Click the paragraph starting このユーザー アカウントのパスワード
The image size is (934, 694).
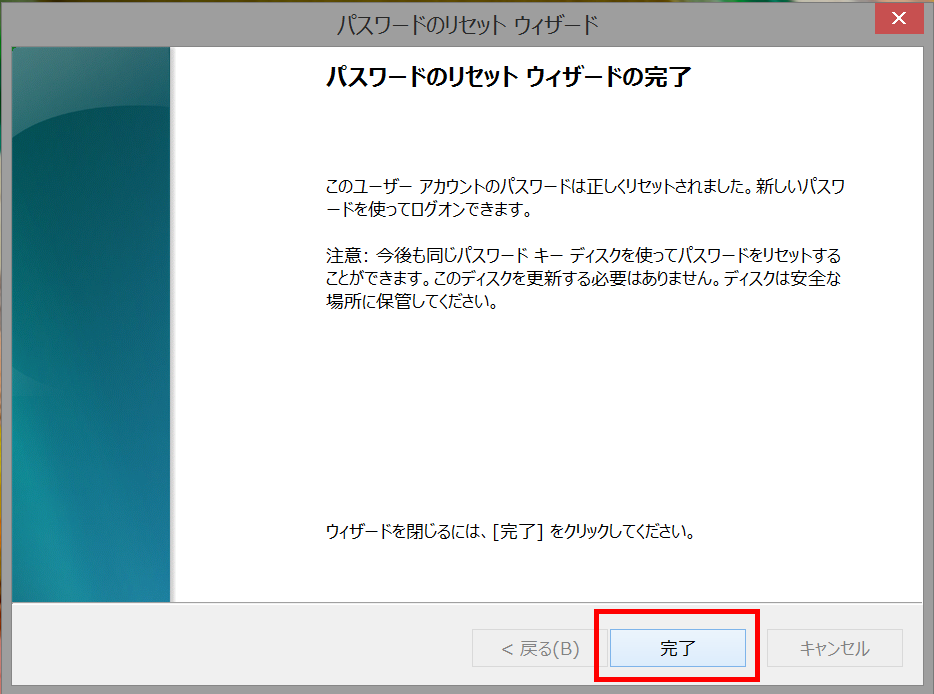[585, 198]
